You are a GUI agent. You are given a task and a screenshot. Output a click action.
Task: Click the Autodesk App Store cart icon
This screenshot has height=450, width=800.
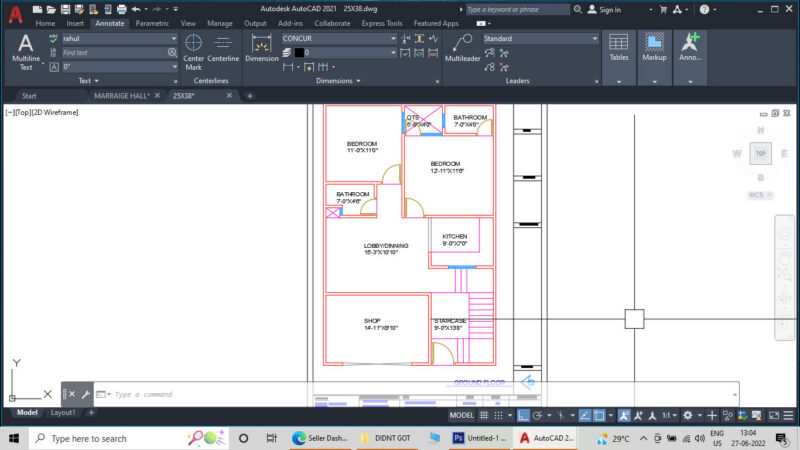click(x=663, y=9)
